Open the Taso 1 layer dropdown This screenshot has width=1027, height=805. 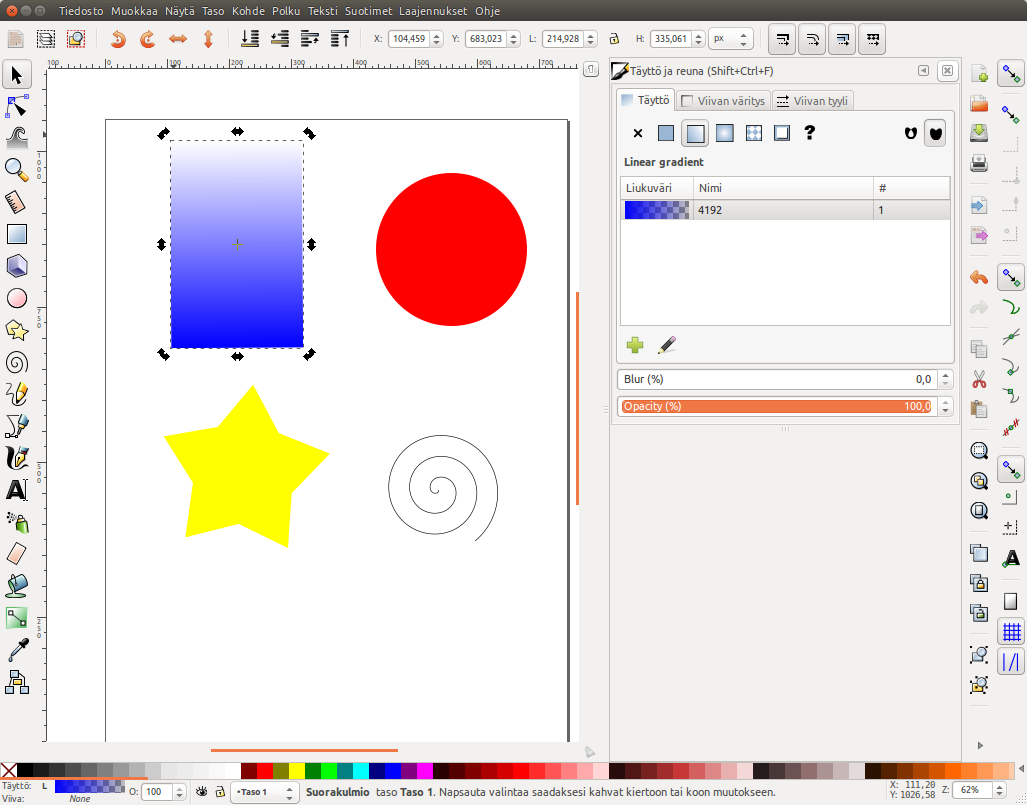(264, 792)
